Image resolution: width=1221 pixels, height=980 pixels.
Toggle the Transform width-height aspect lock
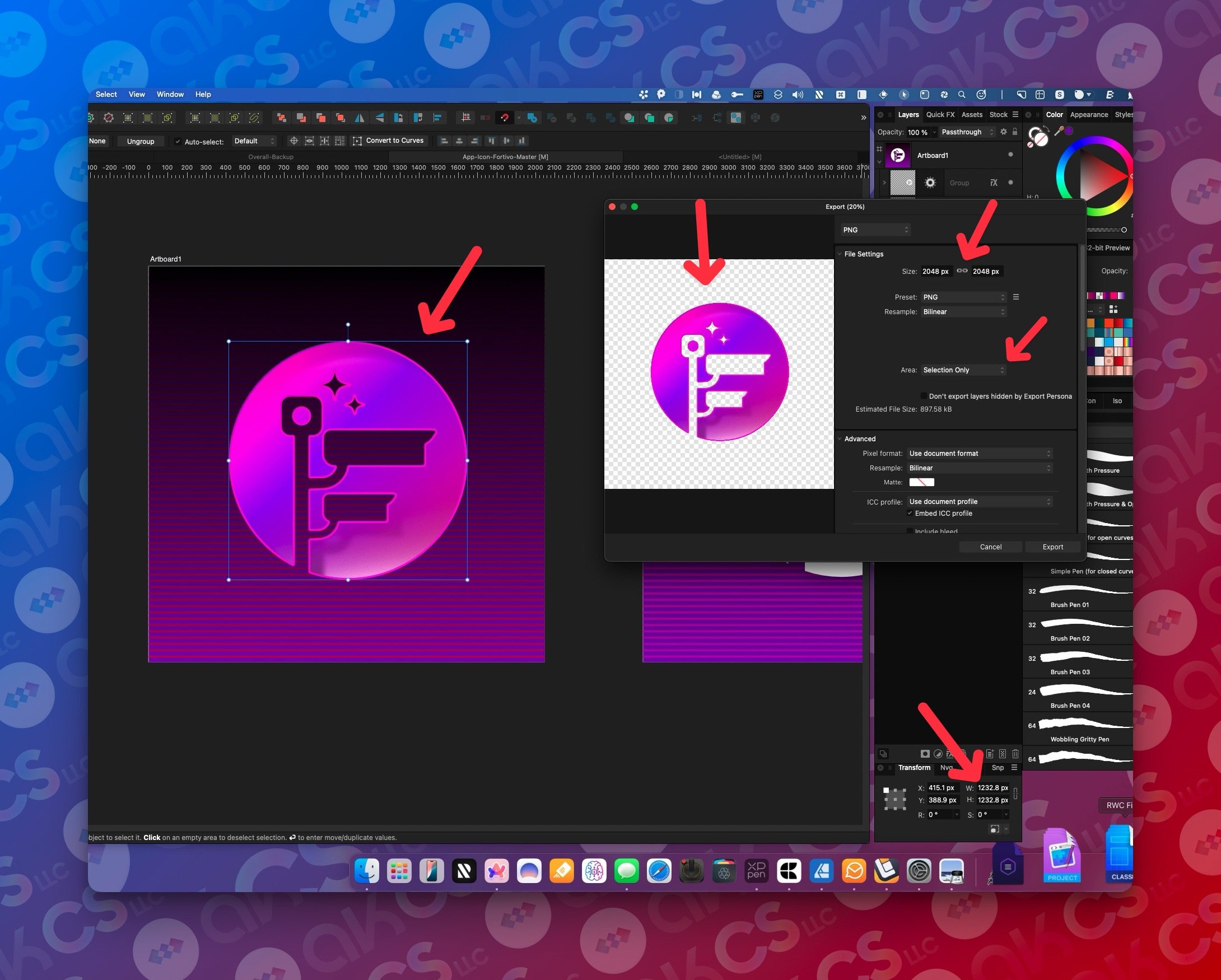pos(1015,794)
